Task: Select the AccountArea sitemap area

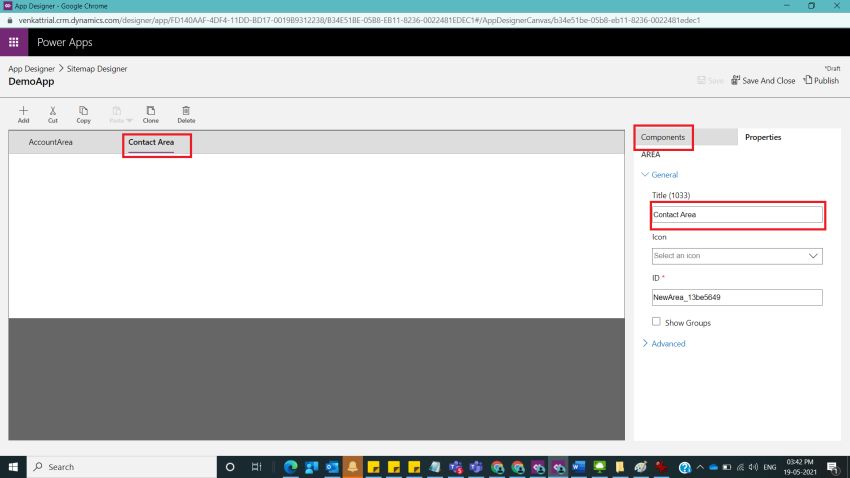Action: (x=50, y=143)
